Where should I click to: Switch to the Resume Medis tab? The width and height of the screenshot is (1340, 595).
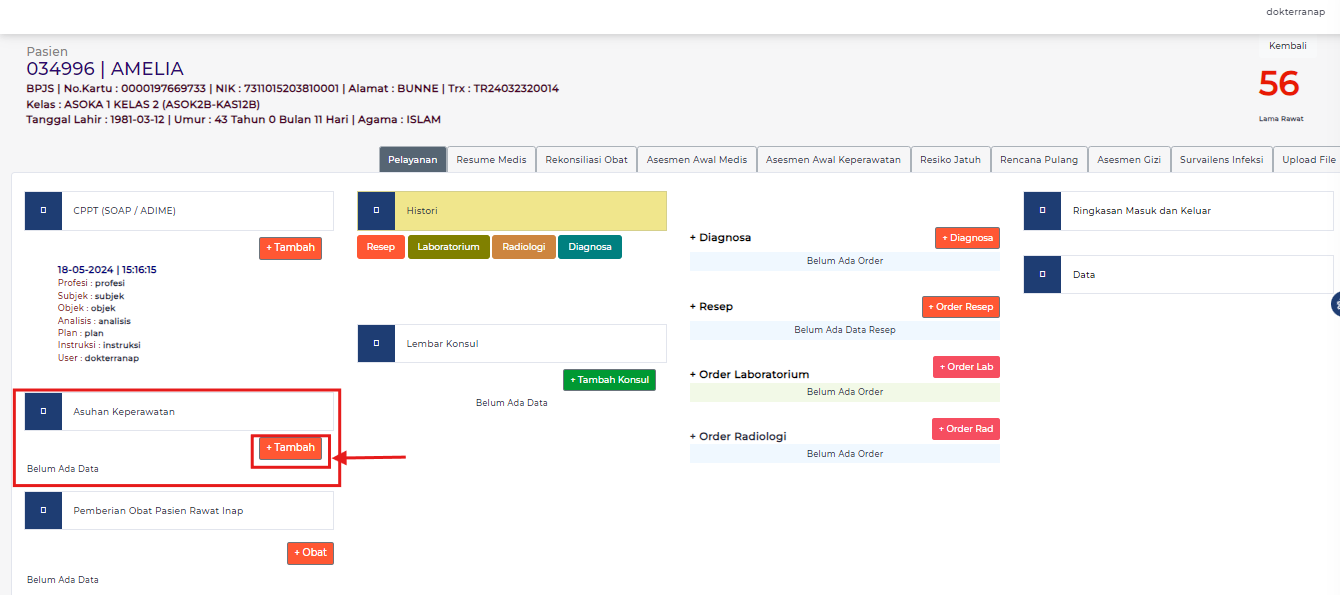coord(491,160)
